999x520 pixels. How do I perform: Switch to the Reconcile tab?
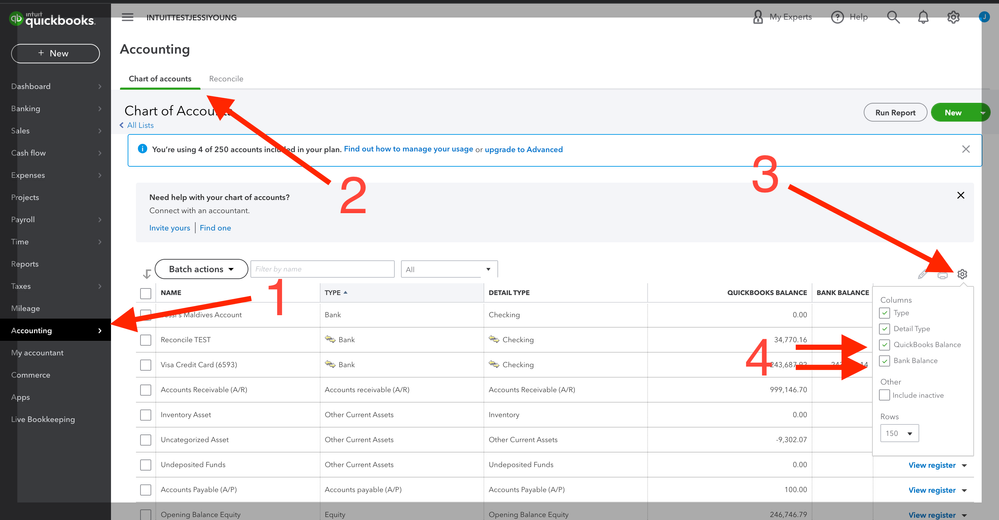(226, 78)
